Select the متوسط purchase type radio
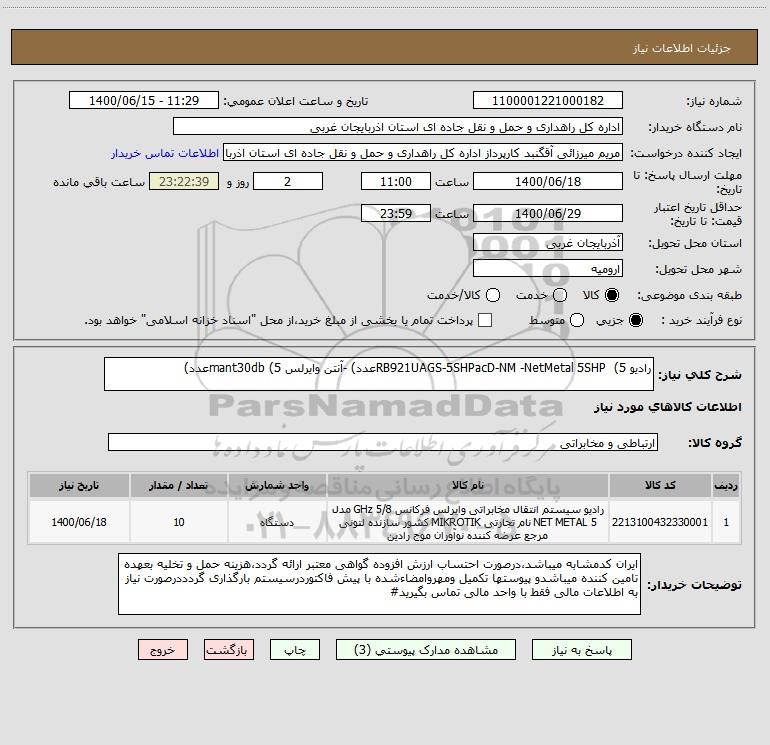The image size is (770, 745). pos(577,320)
